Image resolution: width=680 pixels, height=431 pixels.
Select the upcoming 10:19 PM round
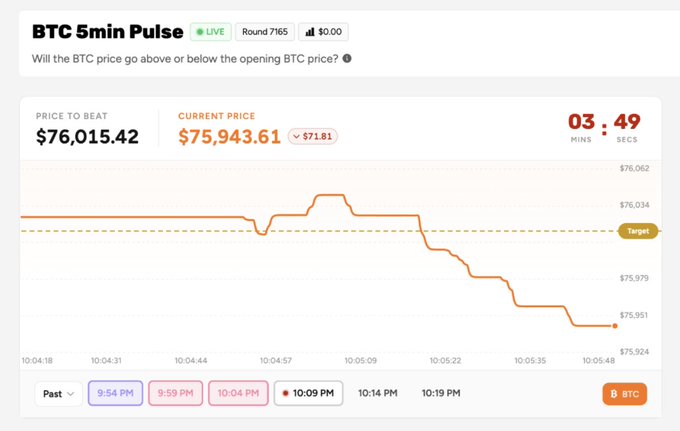point(441,393)
